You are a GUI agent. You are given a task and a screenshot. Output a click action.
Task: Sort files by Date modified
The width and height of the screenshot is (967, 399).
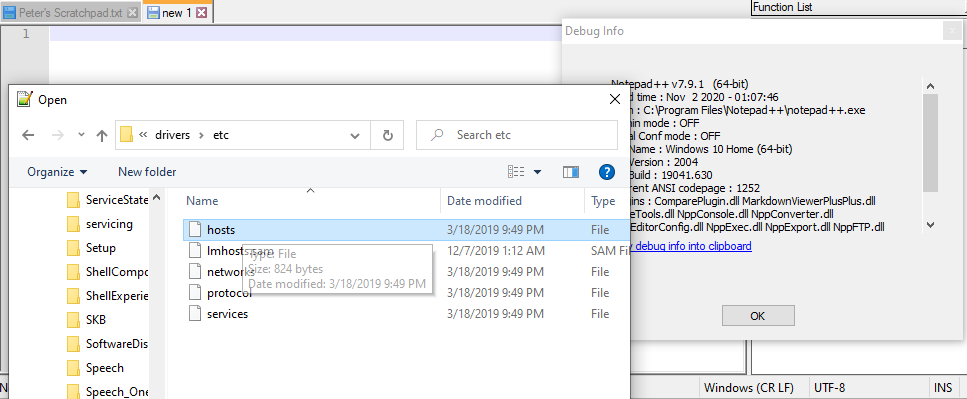point(512,201)
